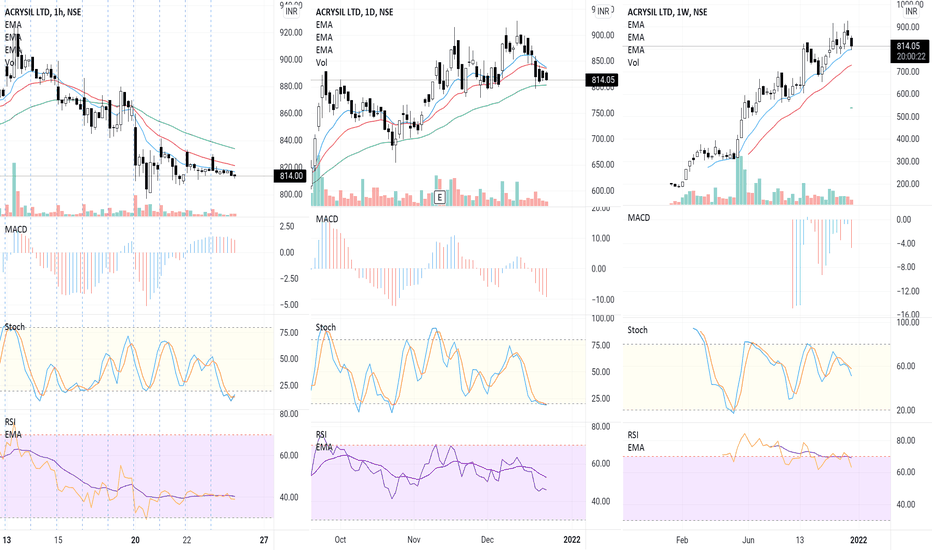Select the topmost EMA legend on the 1W chart
The height and width of the screenshot is (550, 932).
[636, 24]
